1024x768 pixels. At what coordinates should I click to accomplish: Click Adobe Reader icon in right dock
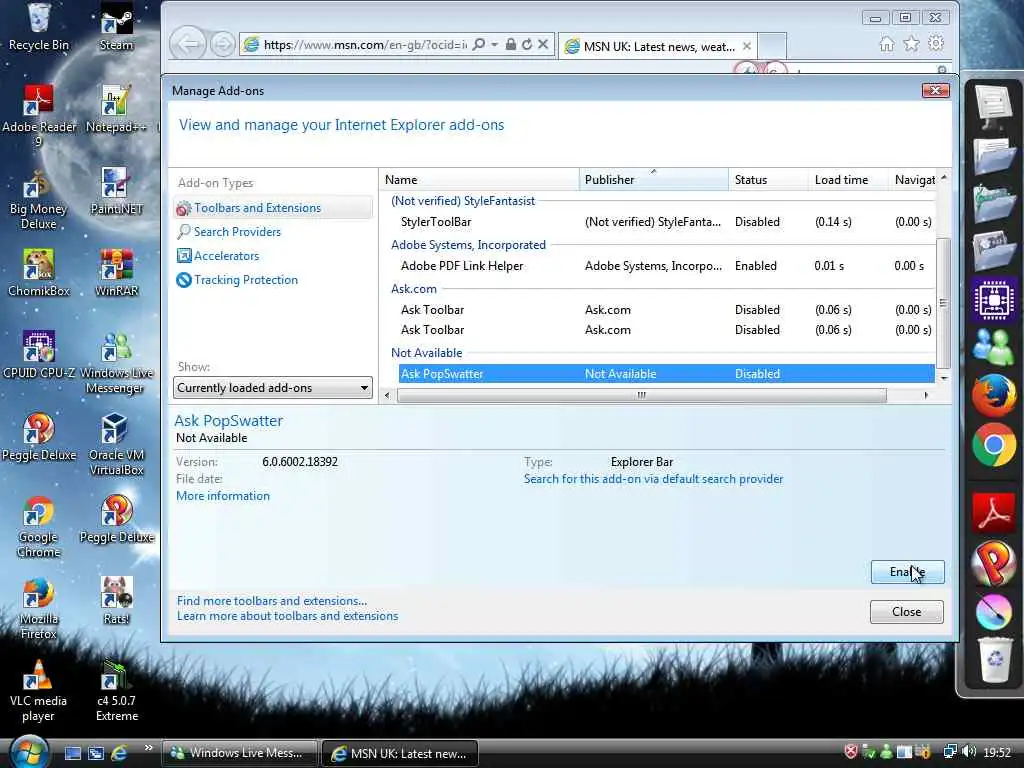click(x=993, y=513)
